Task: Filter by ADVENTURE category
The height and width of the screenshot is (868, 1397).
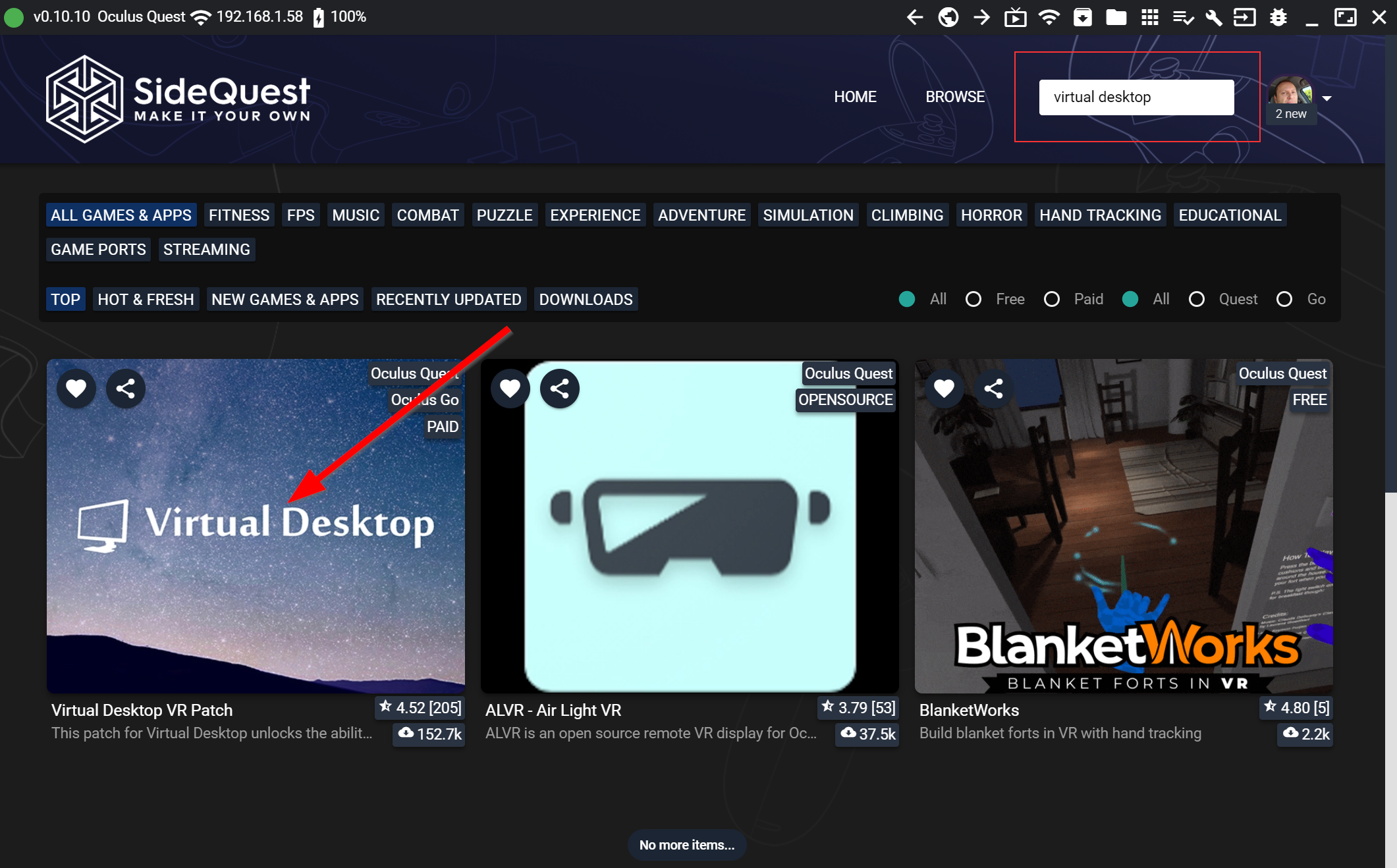Action: pos(701,215)
